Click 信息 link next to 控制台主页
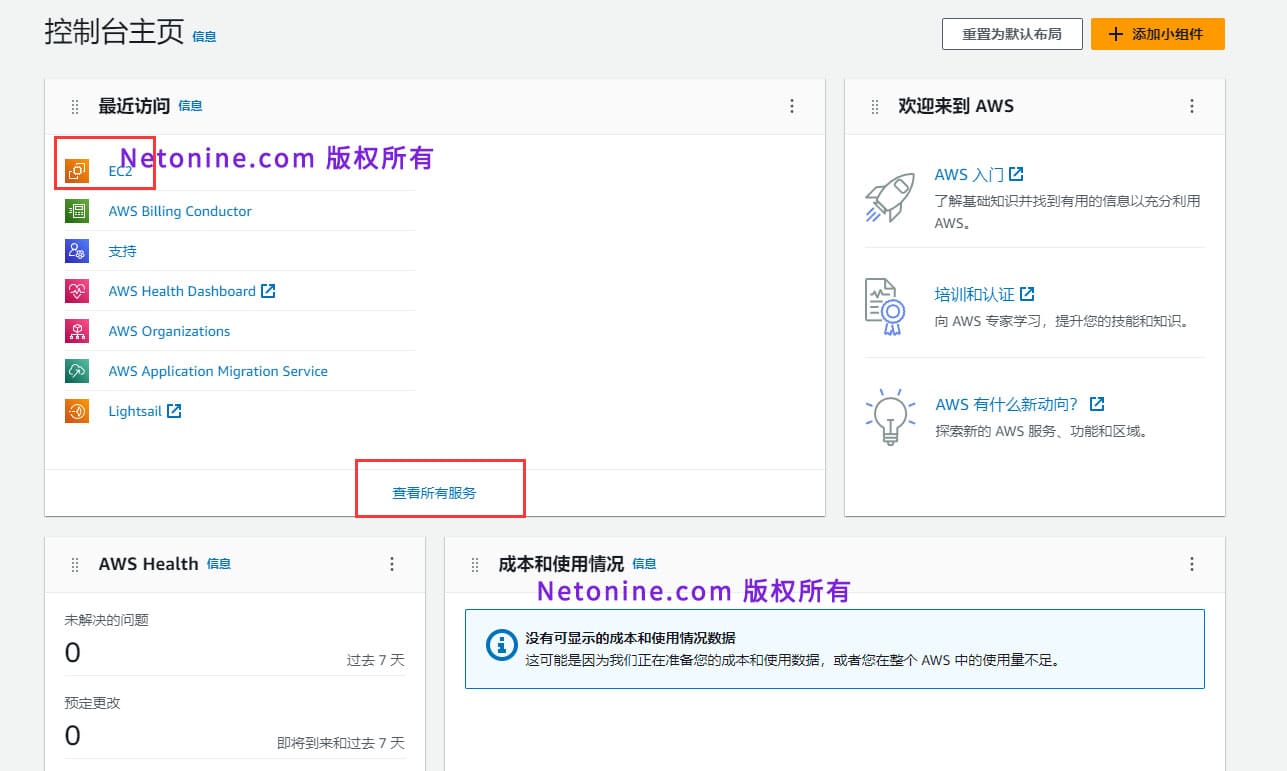This screenshot has height=771, width=1287. 204,37
